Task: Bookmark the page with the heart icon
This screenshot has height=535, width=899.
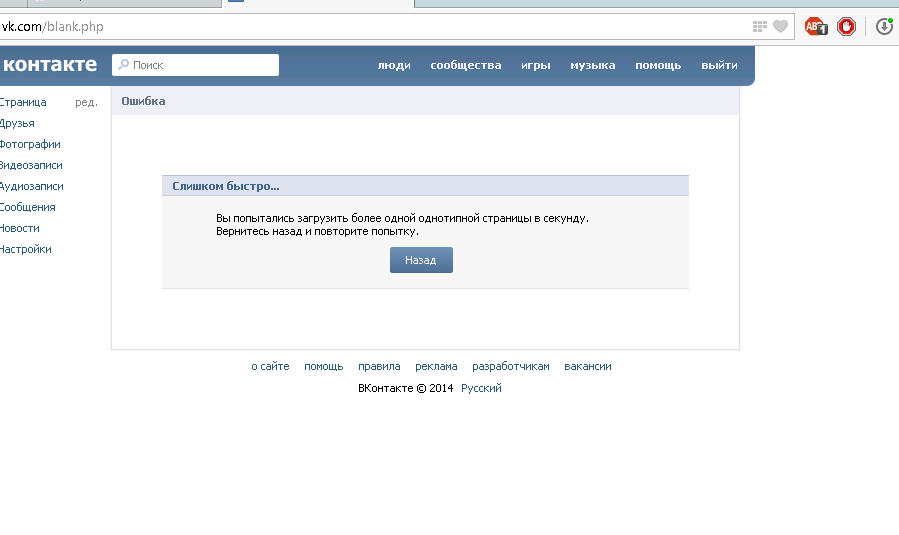Action: [x=780, y=26]
